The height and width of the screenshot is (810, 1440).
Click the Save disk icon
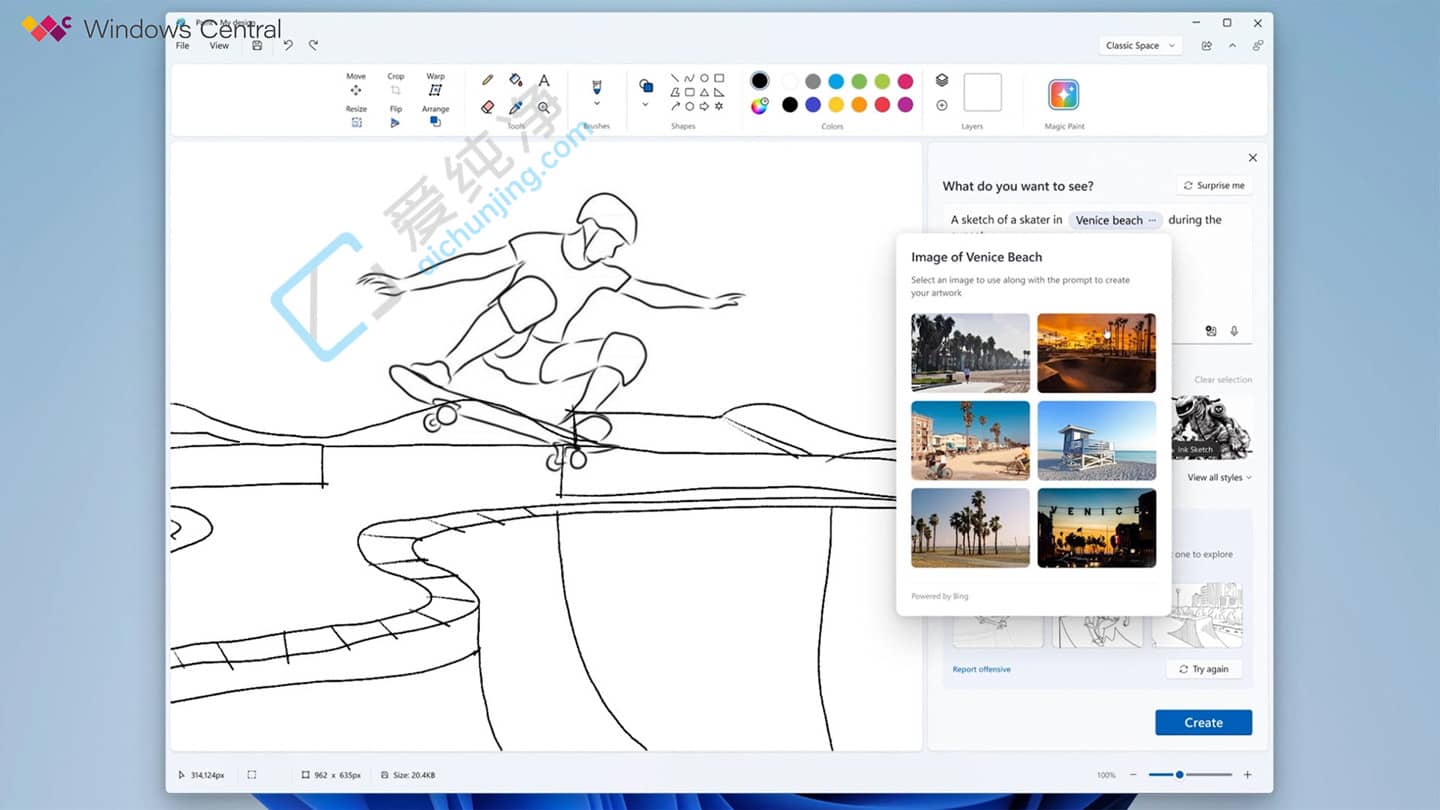pos(257,46)
